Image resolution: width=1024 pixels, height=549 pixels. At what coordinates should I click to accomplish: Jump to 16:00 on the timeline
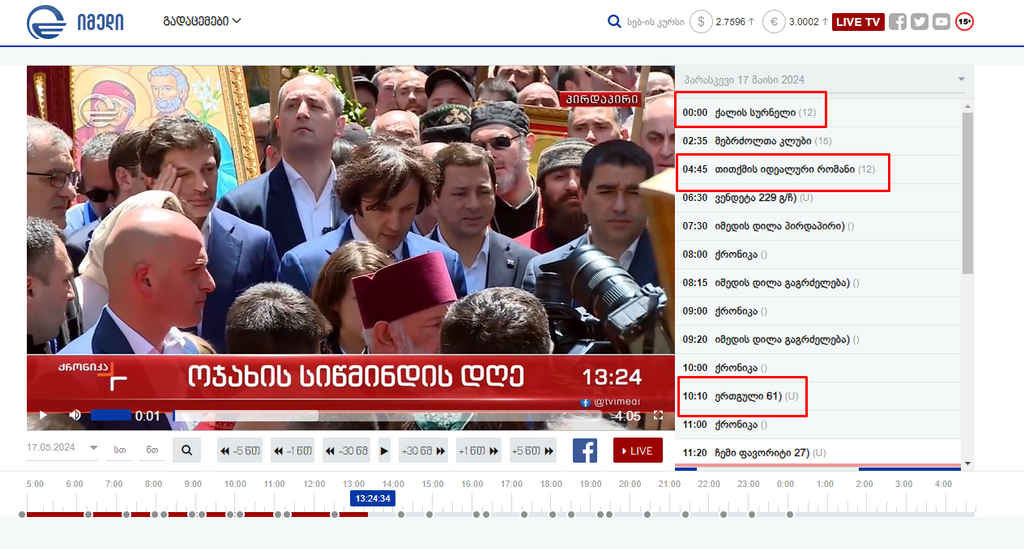472,484
